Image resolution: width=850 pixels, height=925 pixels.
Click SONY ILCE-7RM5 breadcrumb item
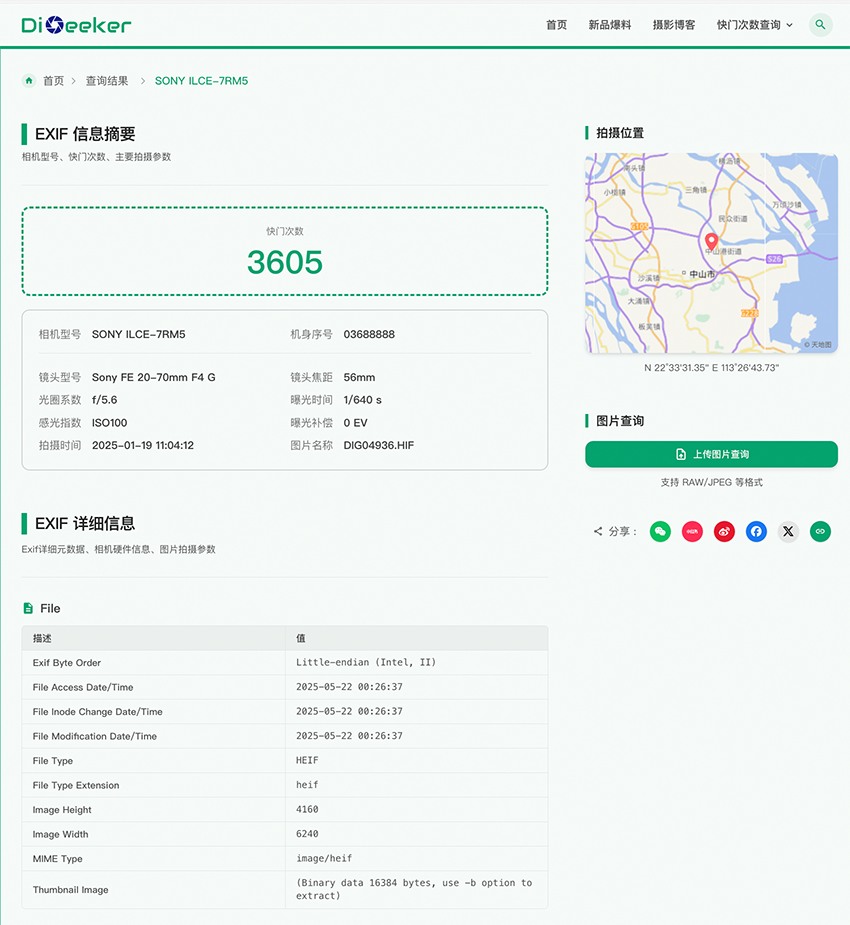tap(201, 81)
